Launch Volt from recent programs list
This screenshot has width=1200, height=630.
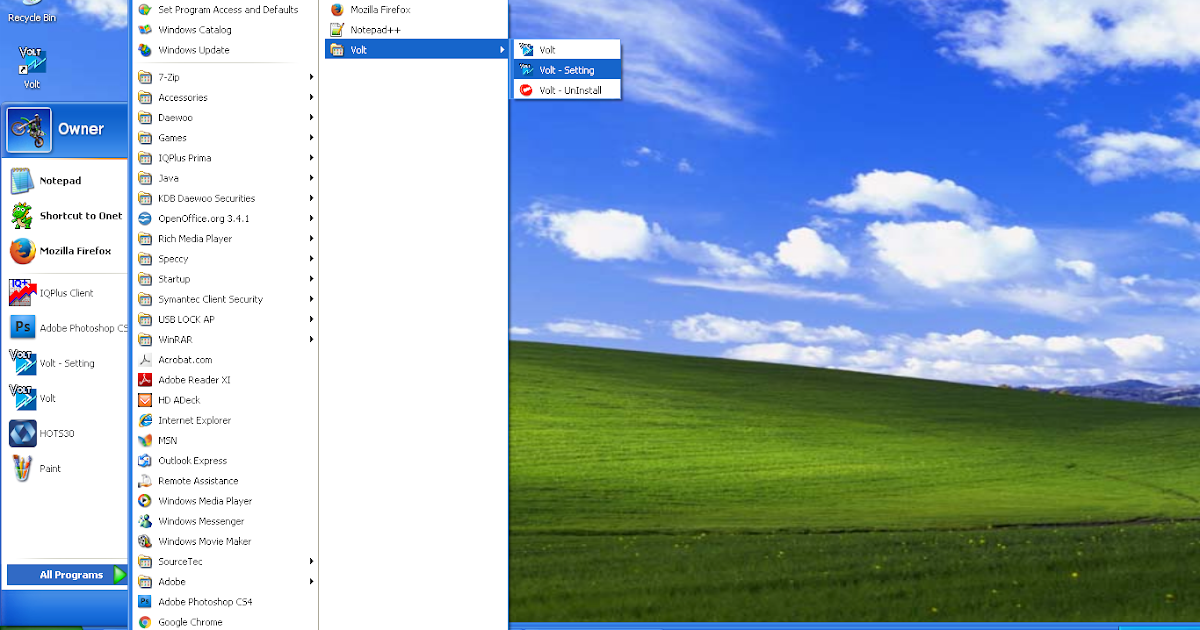65,398
